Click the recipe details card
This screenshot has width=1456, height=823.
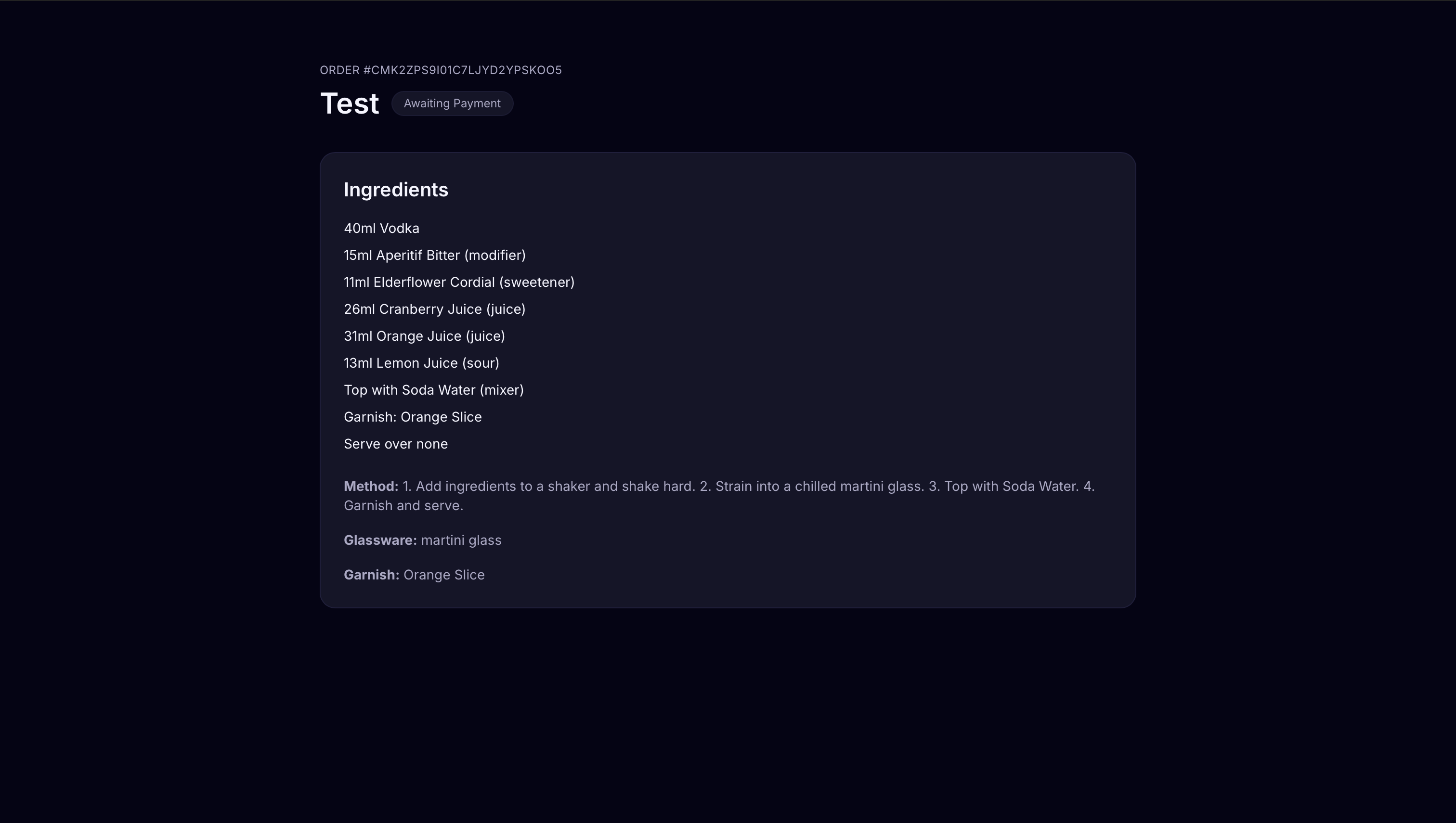point(727,379)
